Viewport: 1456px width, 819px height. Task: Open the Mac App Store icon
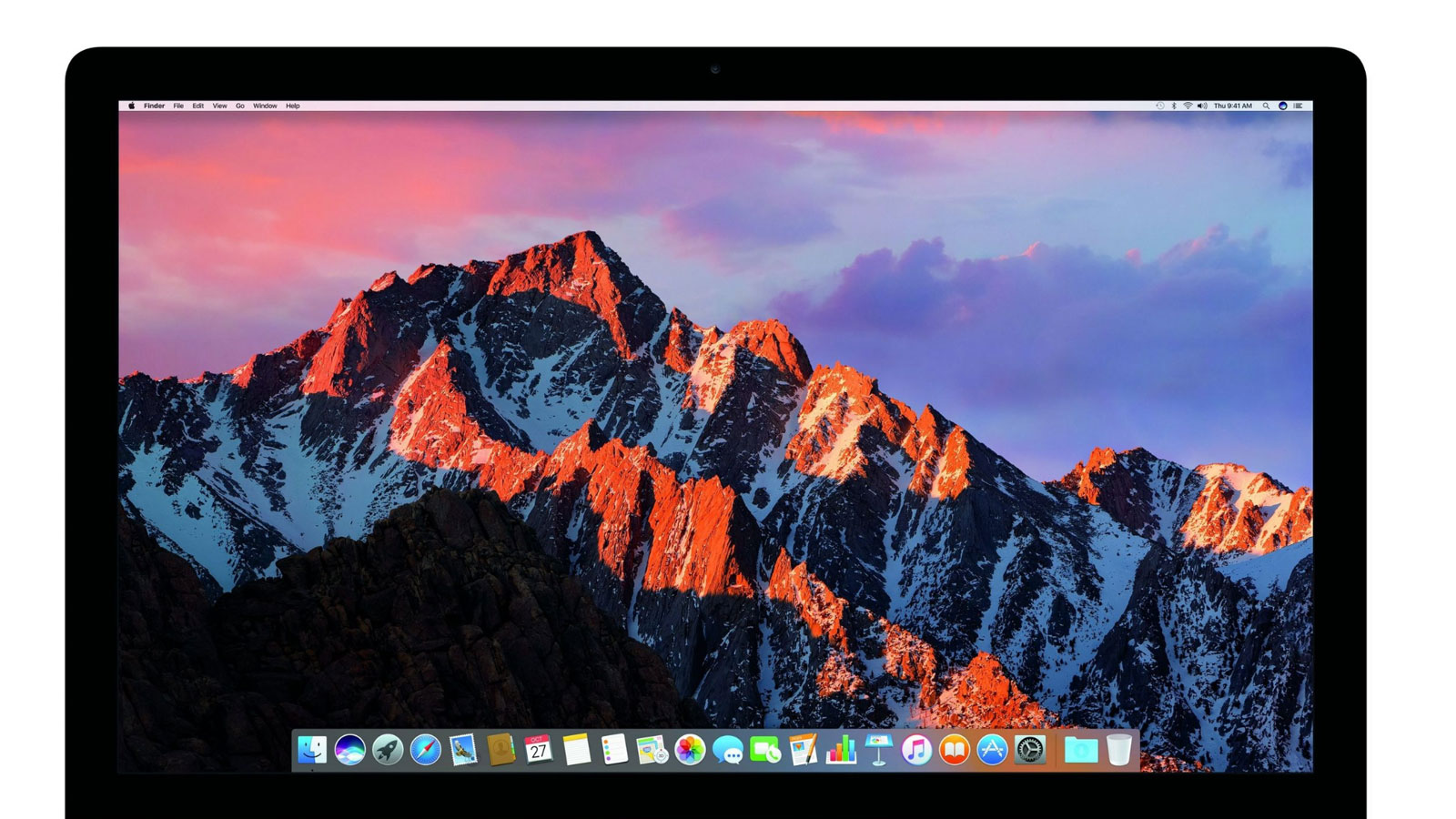click(992, 750)
